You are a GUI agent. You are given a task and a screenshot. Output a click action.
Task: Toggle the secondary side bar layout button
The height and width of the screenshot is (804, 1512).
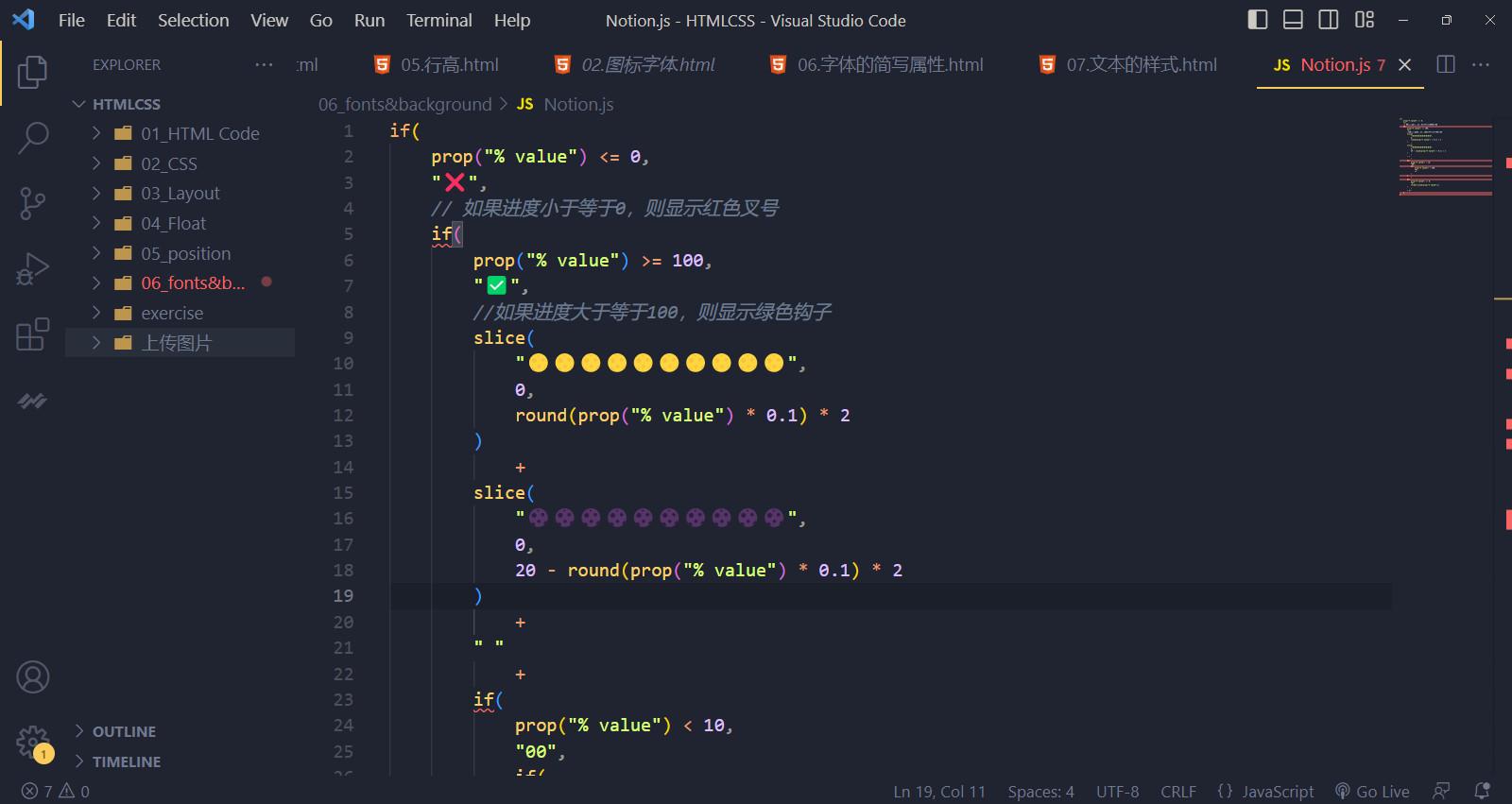tap(1328, 20)
